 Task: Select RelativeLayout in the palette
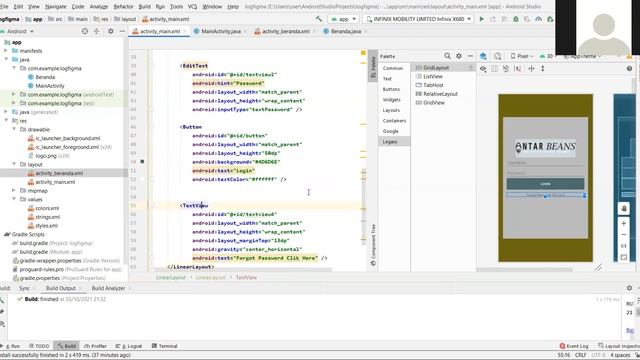point(440,93)
